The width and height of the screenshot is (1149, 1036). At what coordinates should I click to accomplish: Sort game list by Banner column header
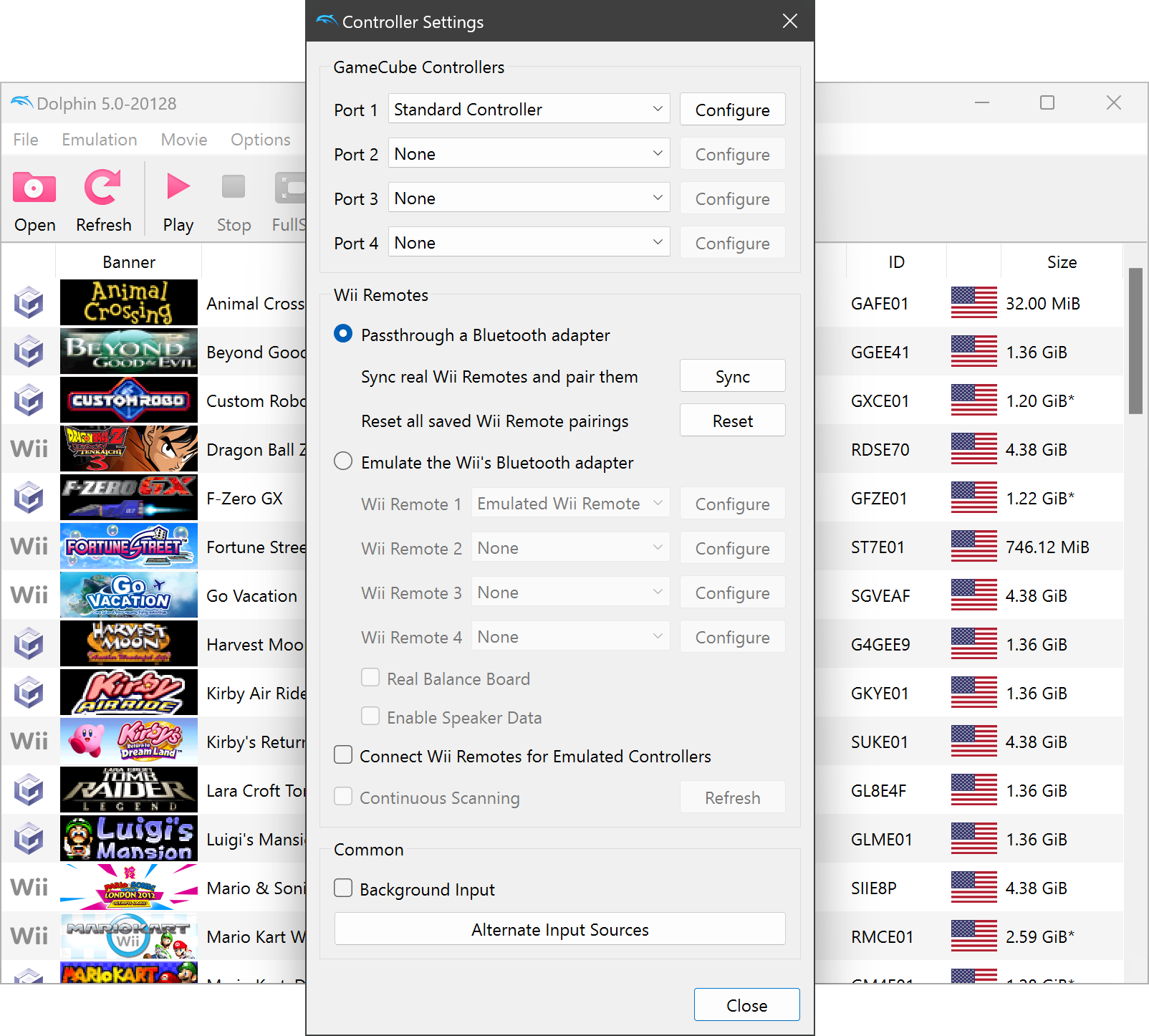coord(129,262)
